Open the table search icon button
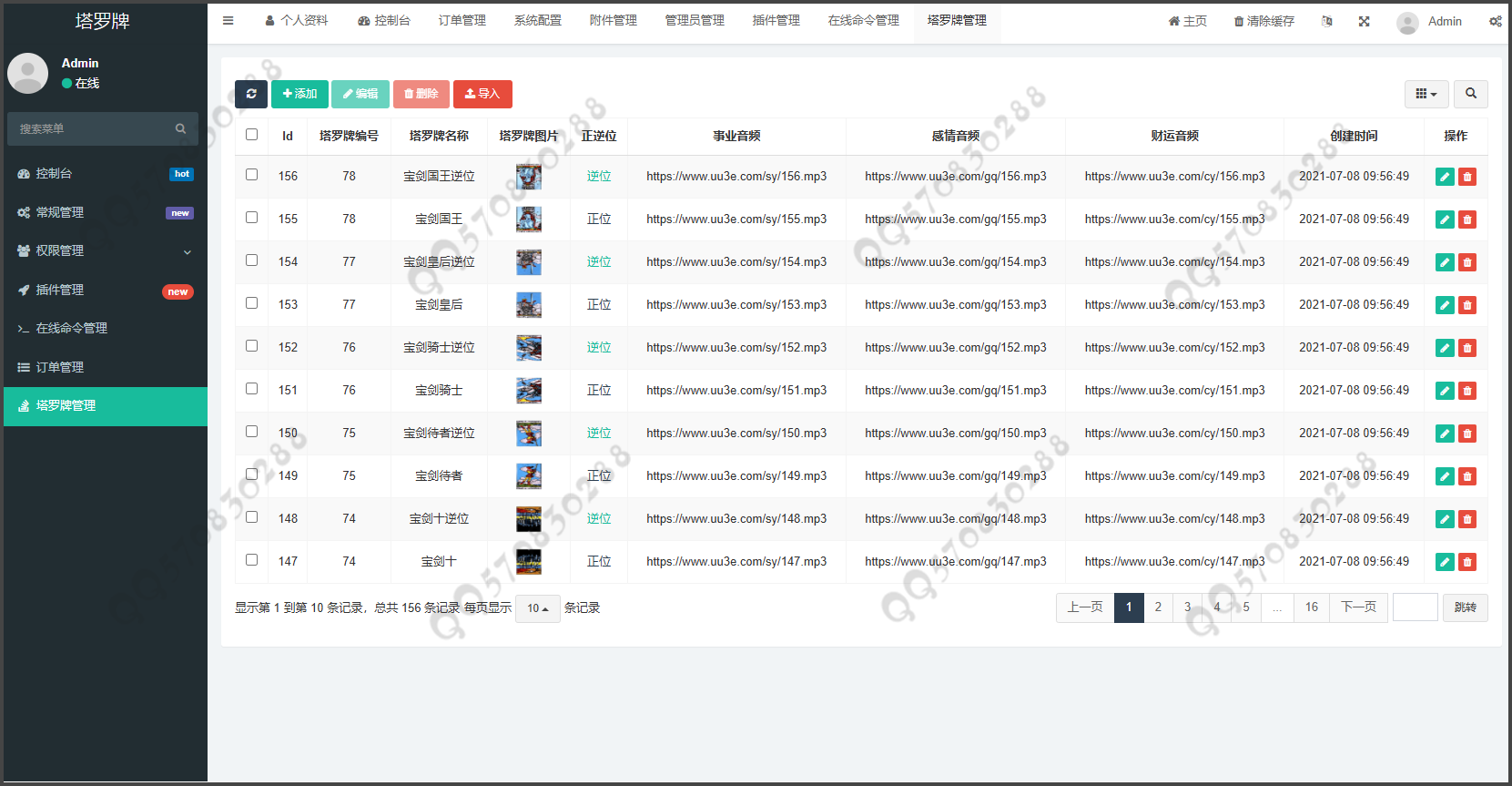The height and width of the screenshot is (786, 1512). click(1470, 94)
